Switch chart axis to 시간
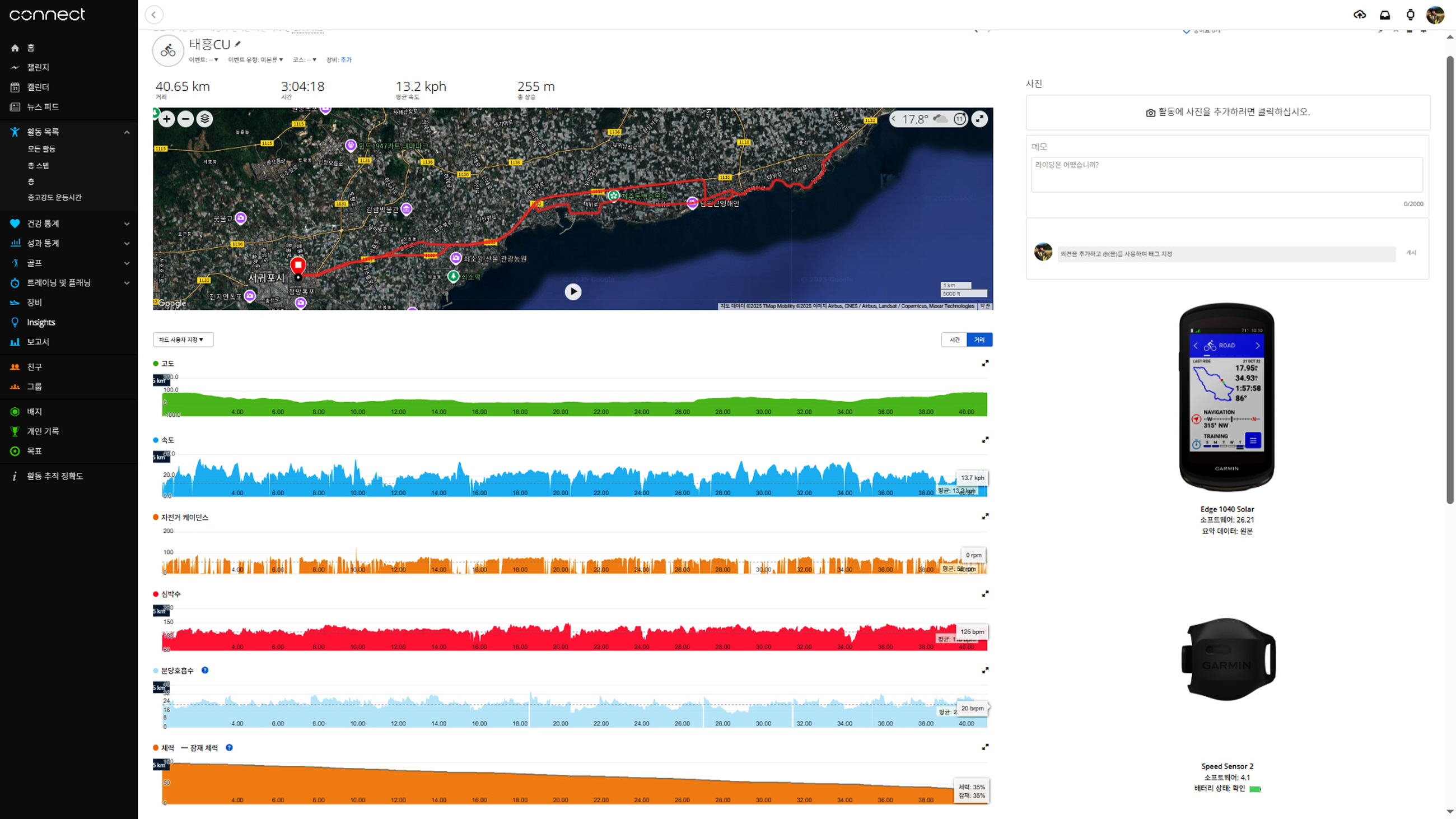The width and height of the screenshot is (1456, 819). 954,339
